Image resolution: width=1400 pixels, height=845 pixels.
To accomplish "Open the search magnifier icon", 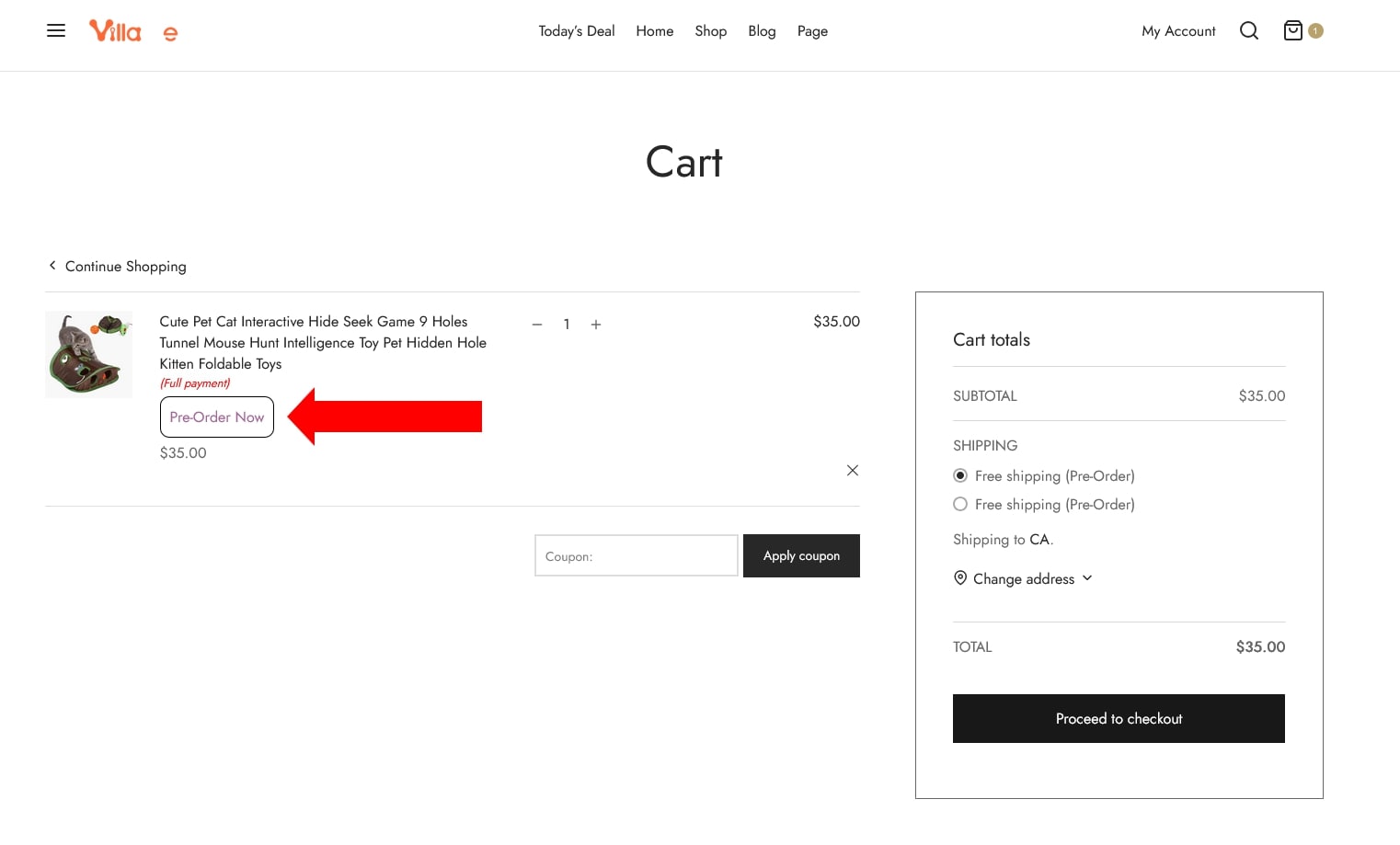I will (1248, 30).
